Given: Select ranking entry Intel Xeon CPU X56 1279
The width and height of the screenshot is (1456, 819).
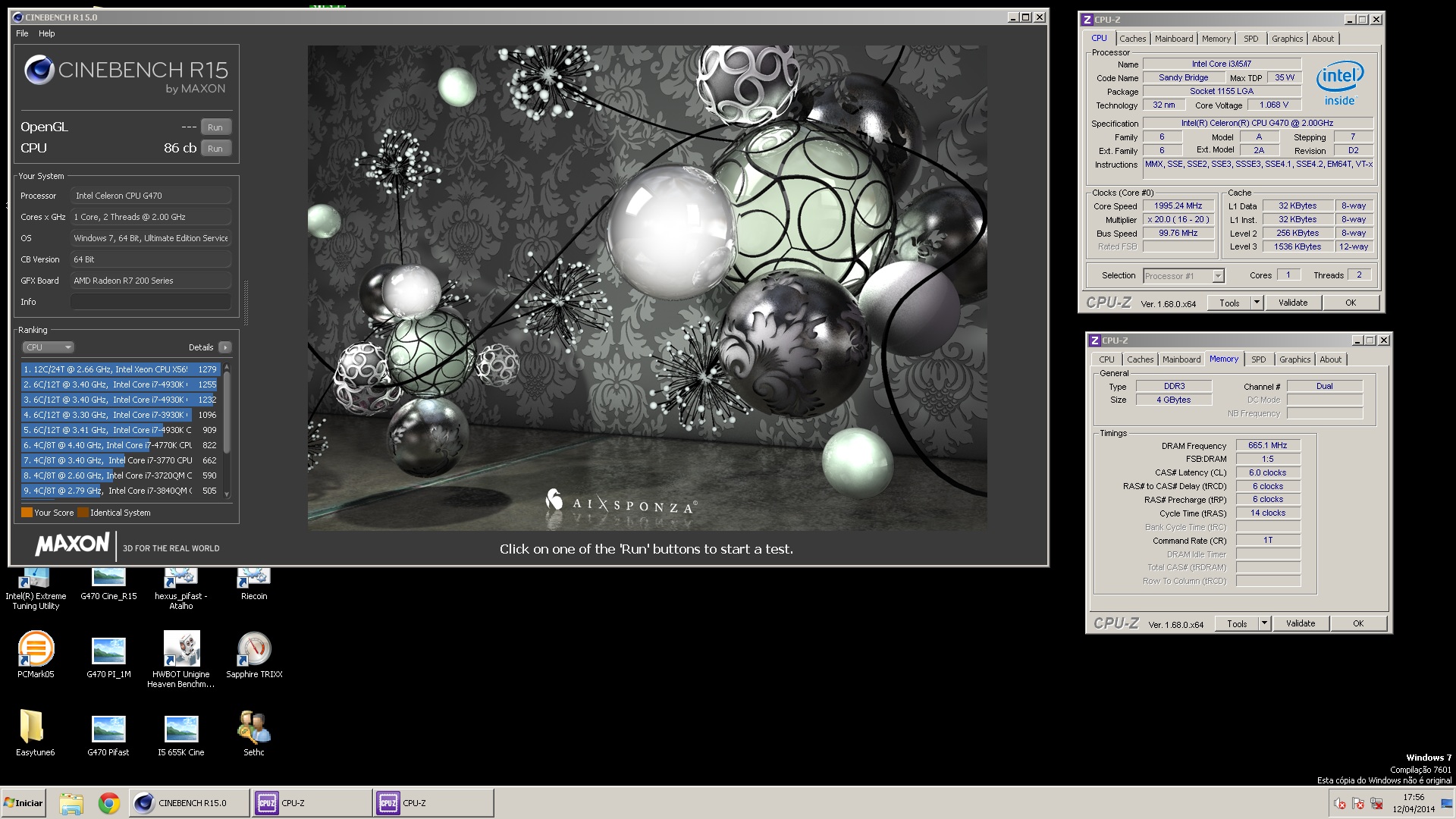Looking at the screenshot, I should tap(120, 369).
